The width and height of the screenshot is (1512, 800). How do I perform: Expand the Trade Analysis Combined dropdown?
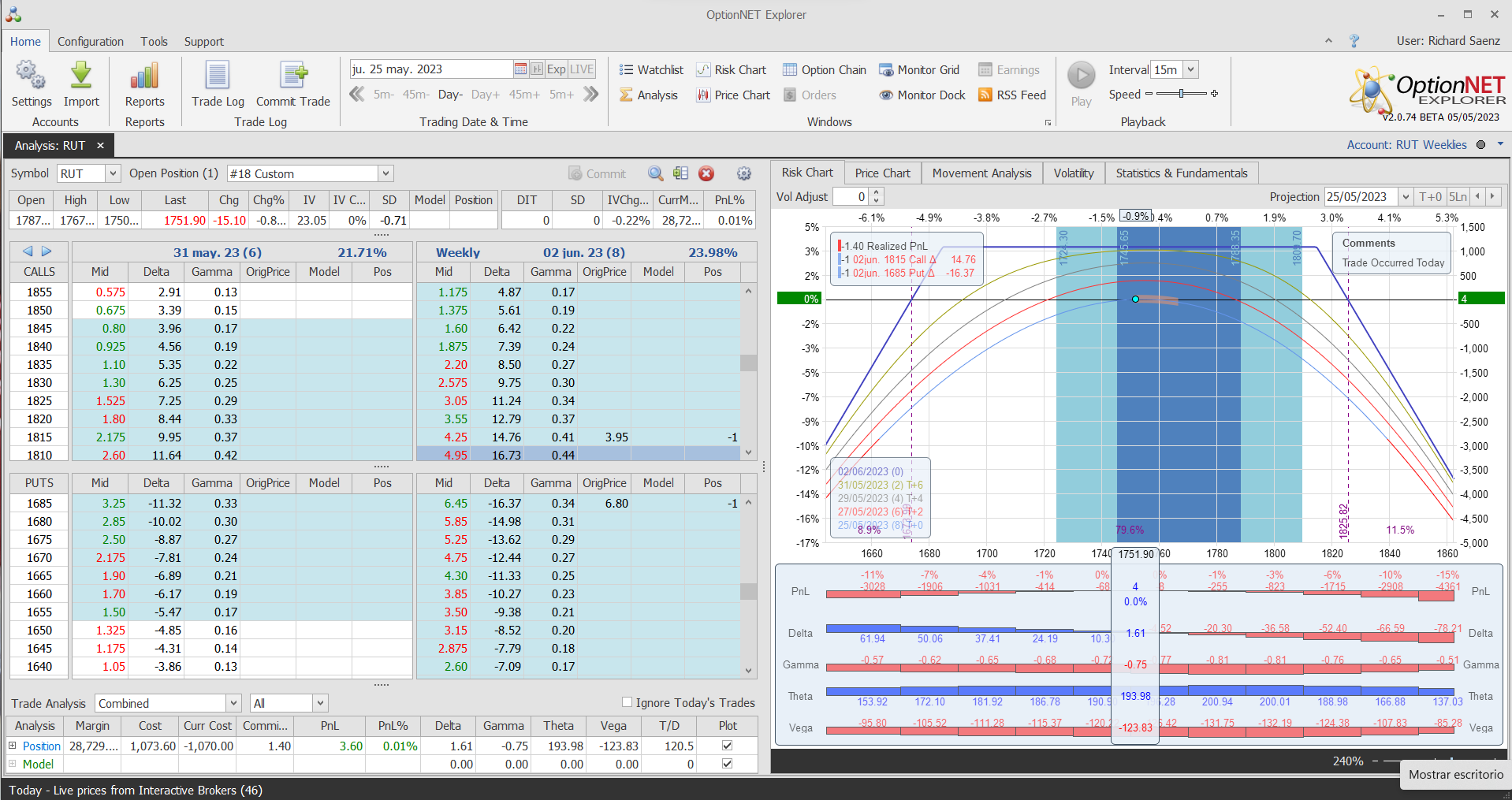pos(233,703)
